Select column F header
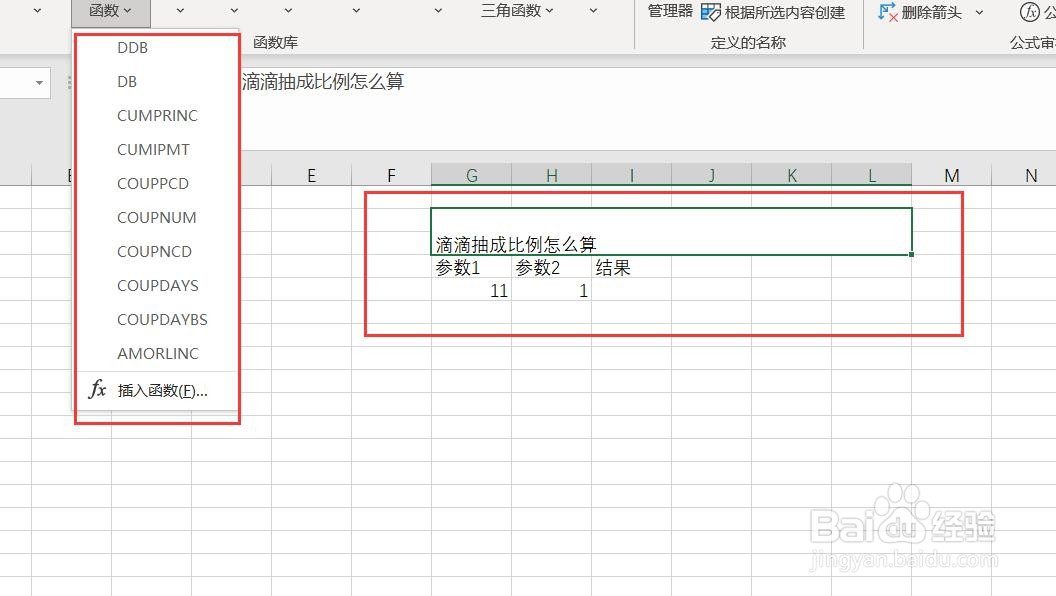Image resolution: width=1056 pixels, height=596 pixels. 391,175
